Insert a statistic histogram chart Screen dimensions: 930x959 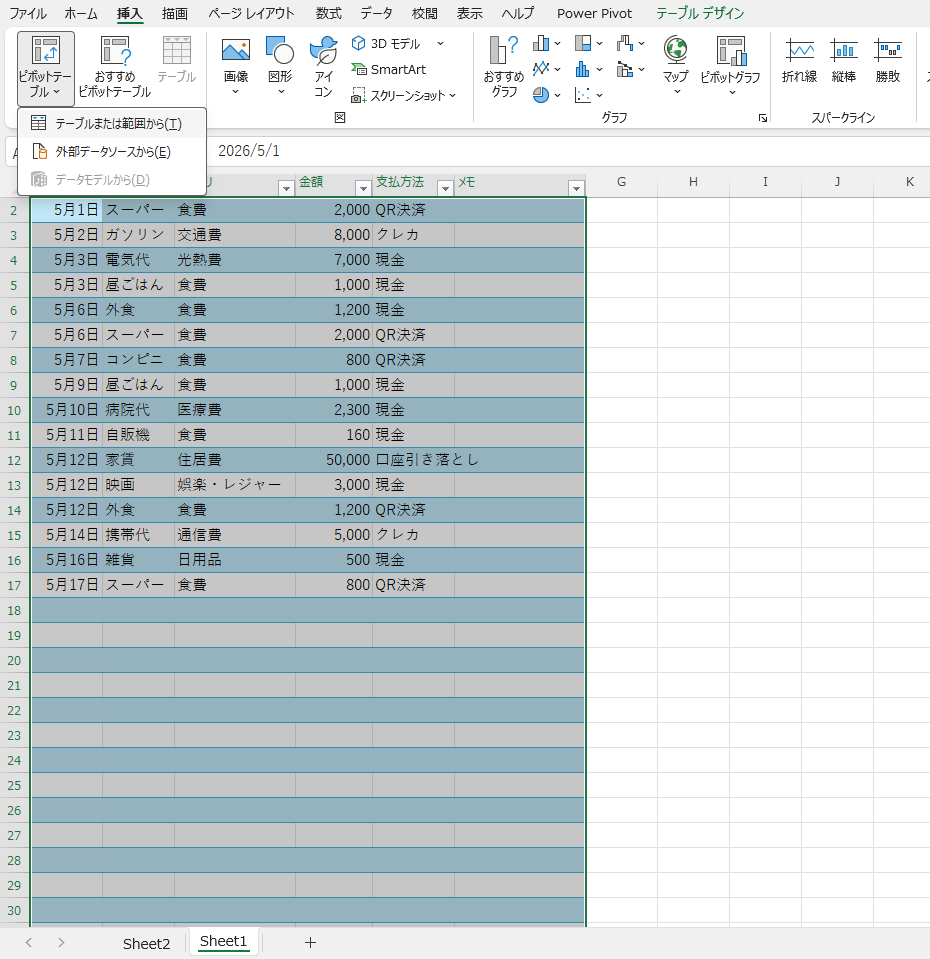[x=583, y=69]
